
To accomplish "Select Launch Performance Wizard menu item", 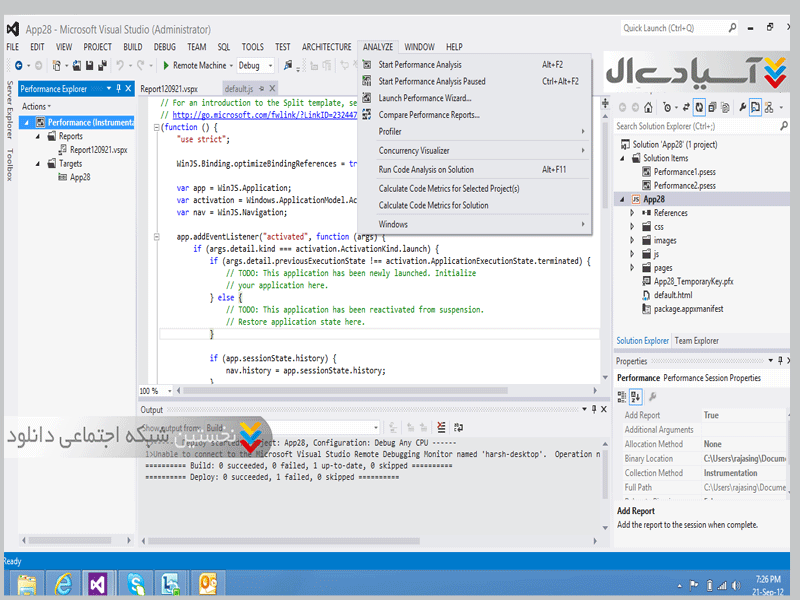I will coord(424,98).
